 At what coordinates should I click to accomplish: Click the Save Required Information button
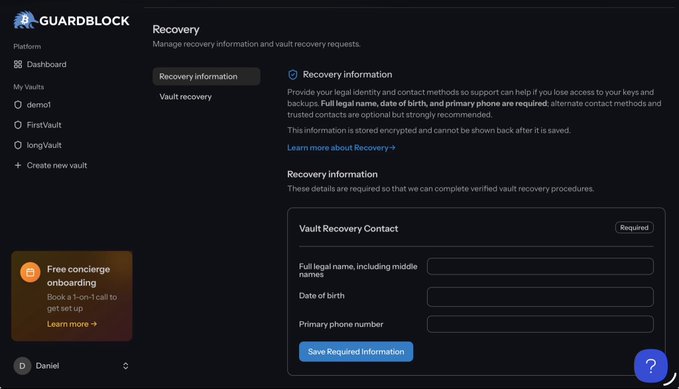pos(356,352)
